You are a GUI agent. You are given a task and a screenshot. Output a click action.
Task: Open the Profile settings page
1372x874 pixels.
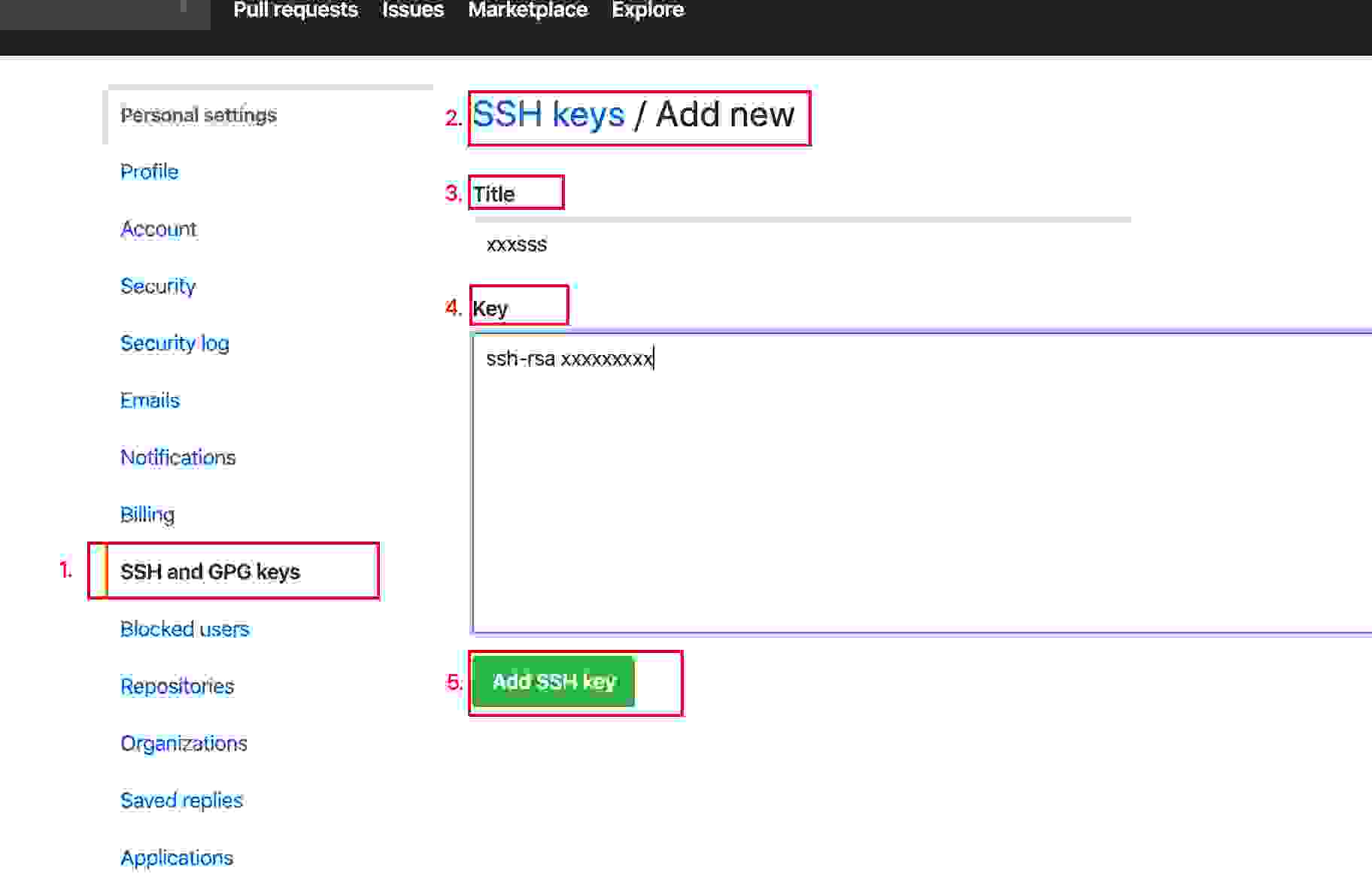[149, 171]
